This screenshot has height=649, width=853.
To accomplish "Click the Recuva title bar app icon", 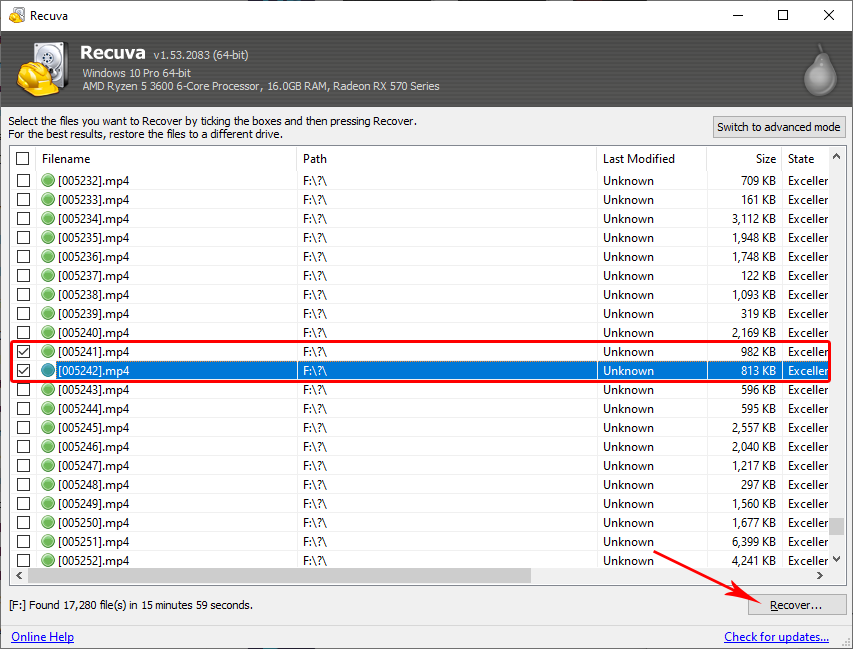I will (17, 15).
